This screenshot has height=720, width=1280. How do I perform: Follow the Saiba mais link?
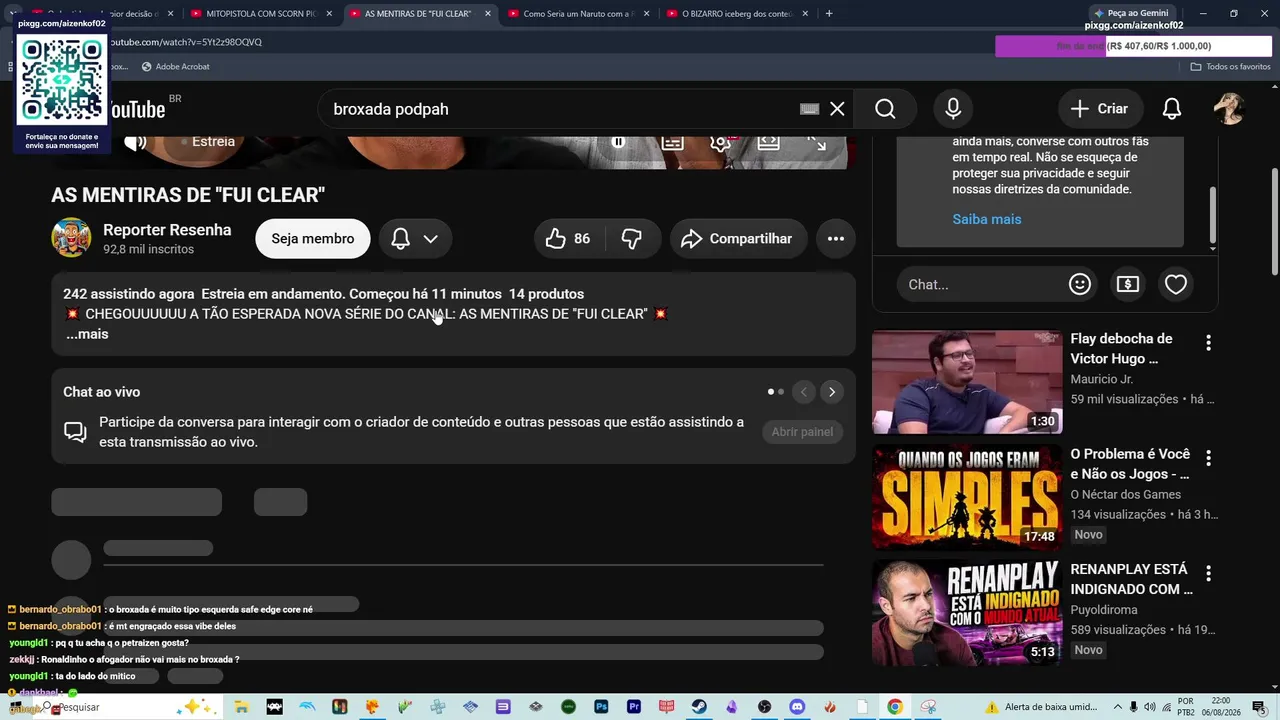[x=987, y=219]
